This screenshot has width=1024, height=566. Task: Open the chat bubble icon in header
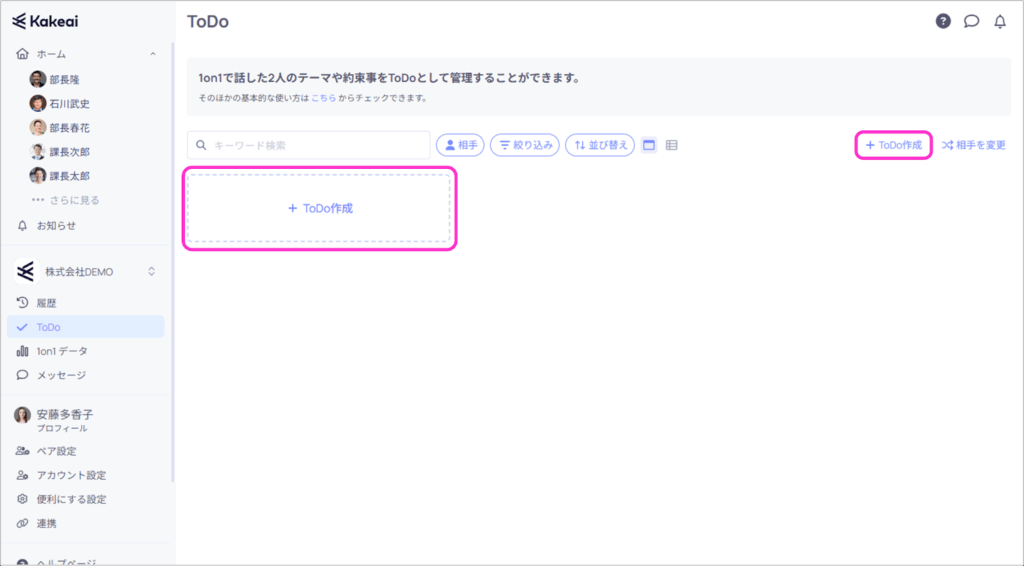[971, 21]
